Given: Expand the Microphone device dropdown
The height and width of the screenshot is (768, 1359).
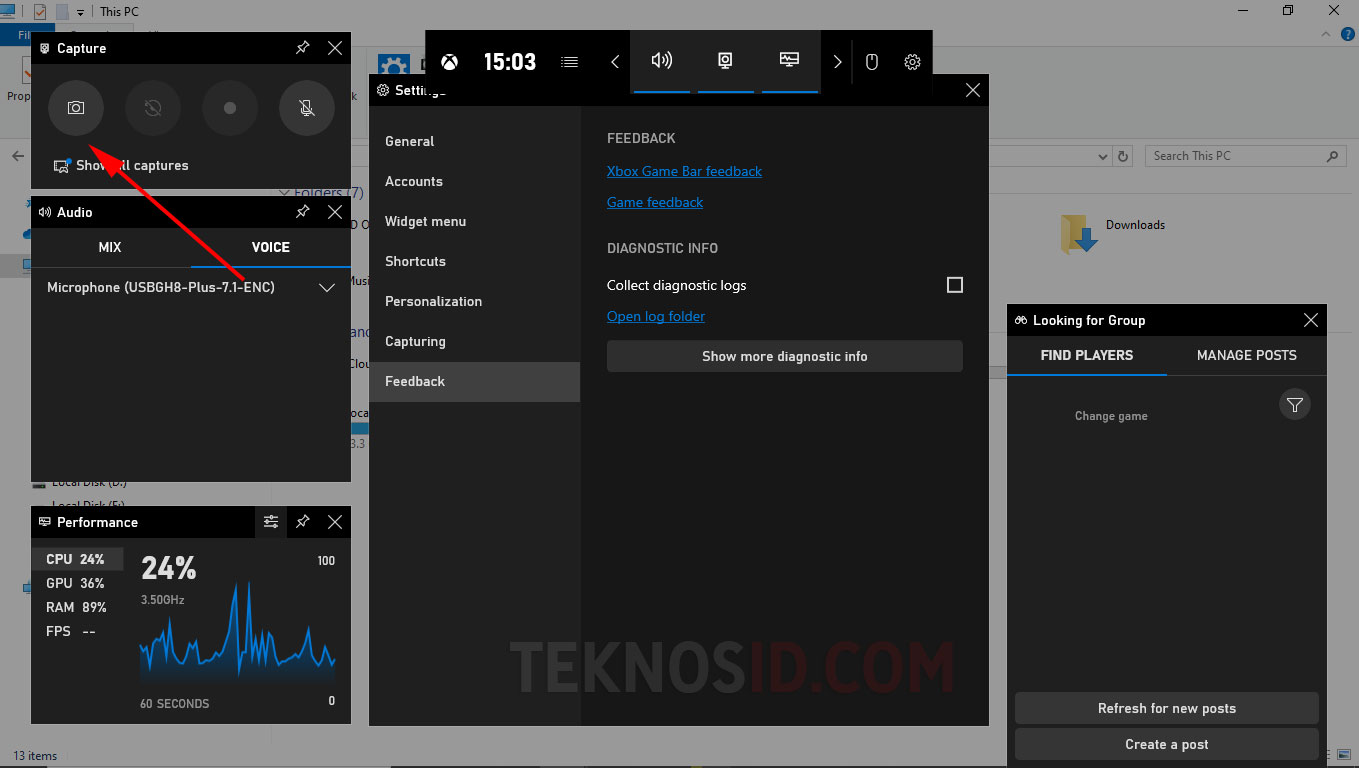Looking at the screenshot, I should (x=326, y=287).
